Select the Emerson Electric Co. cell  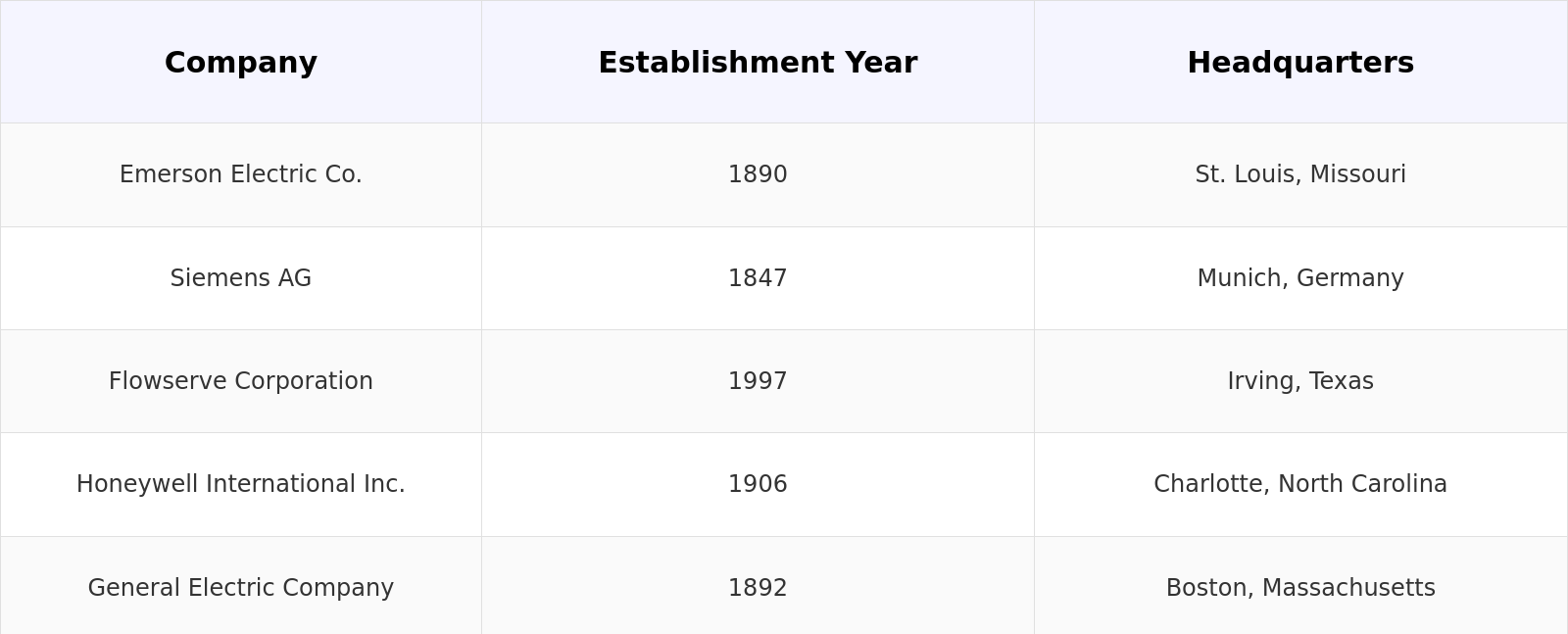241,174
